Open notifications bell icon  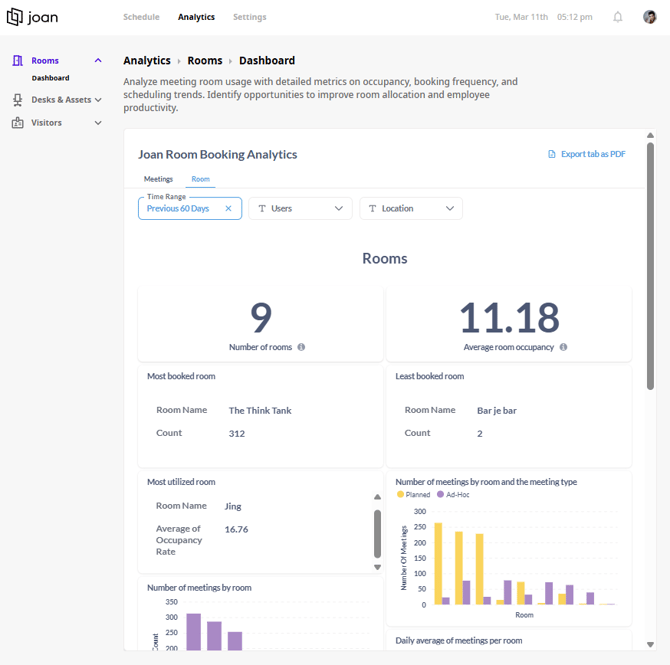pos(617,17)
